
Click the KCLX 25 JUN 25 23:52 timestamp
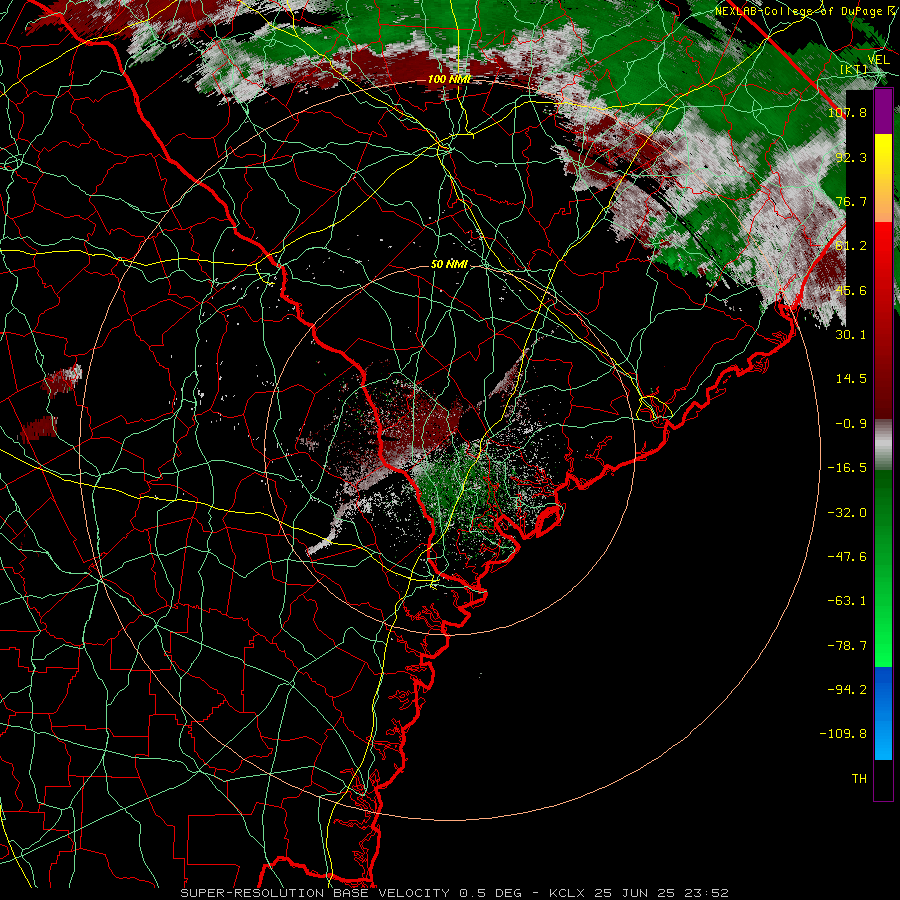point(639,893)
